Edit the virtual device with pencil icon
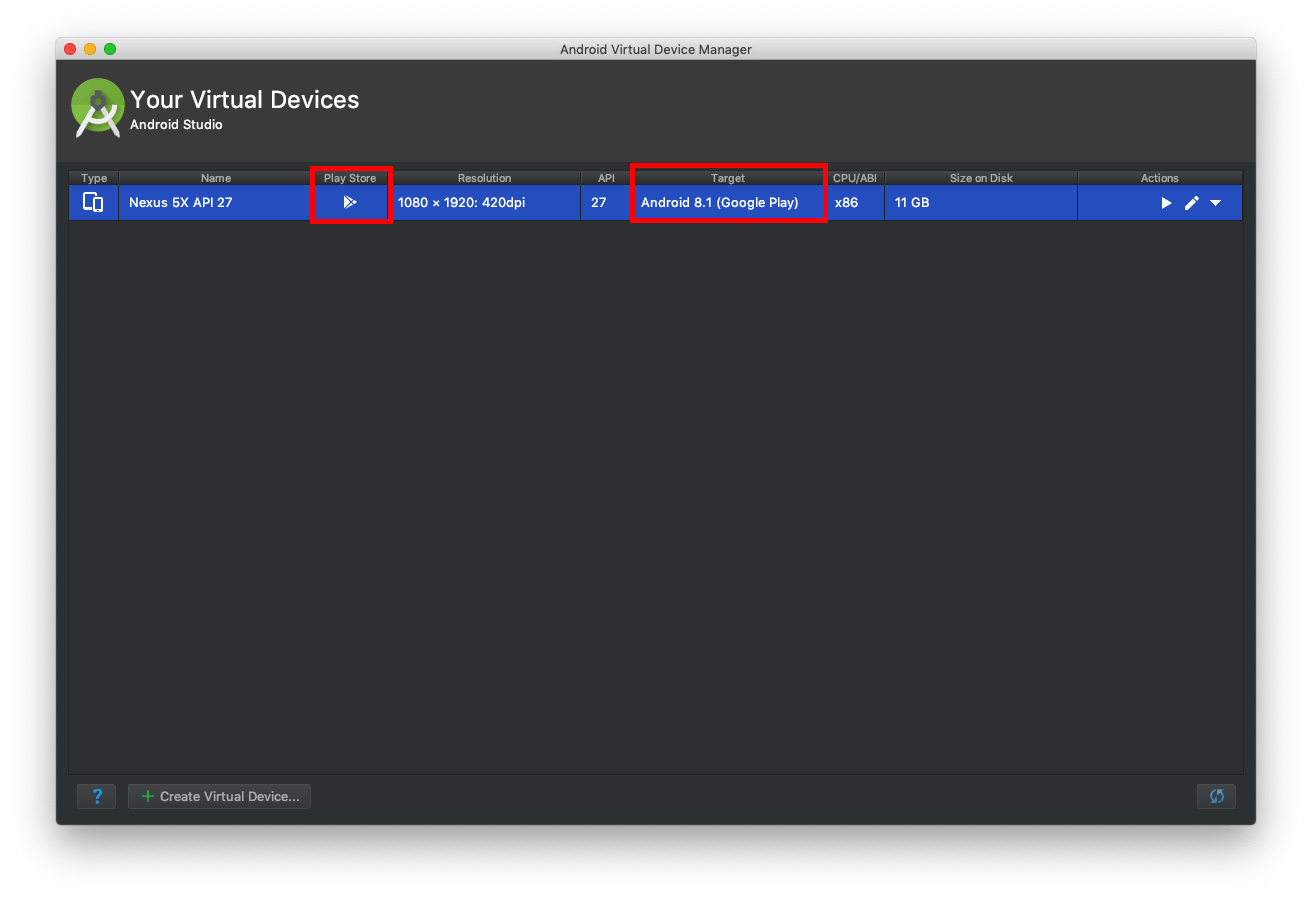 click(x=1191, y=203)
